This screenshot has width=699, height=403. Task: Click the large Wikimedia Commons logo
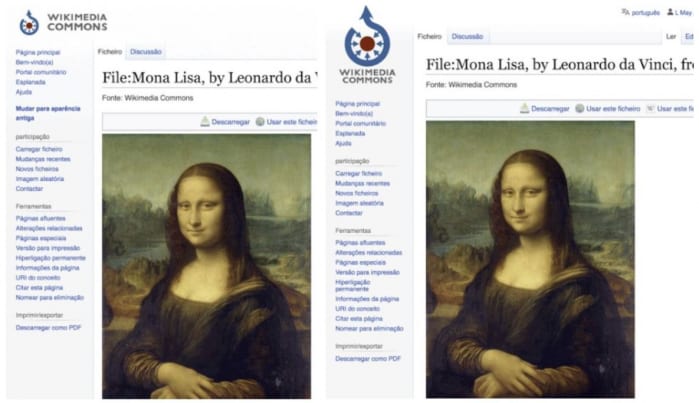367,45
